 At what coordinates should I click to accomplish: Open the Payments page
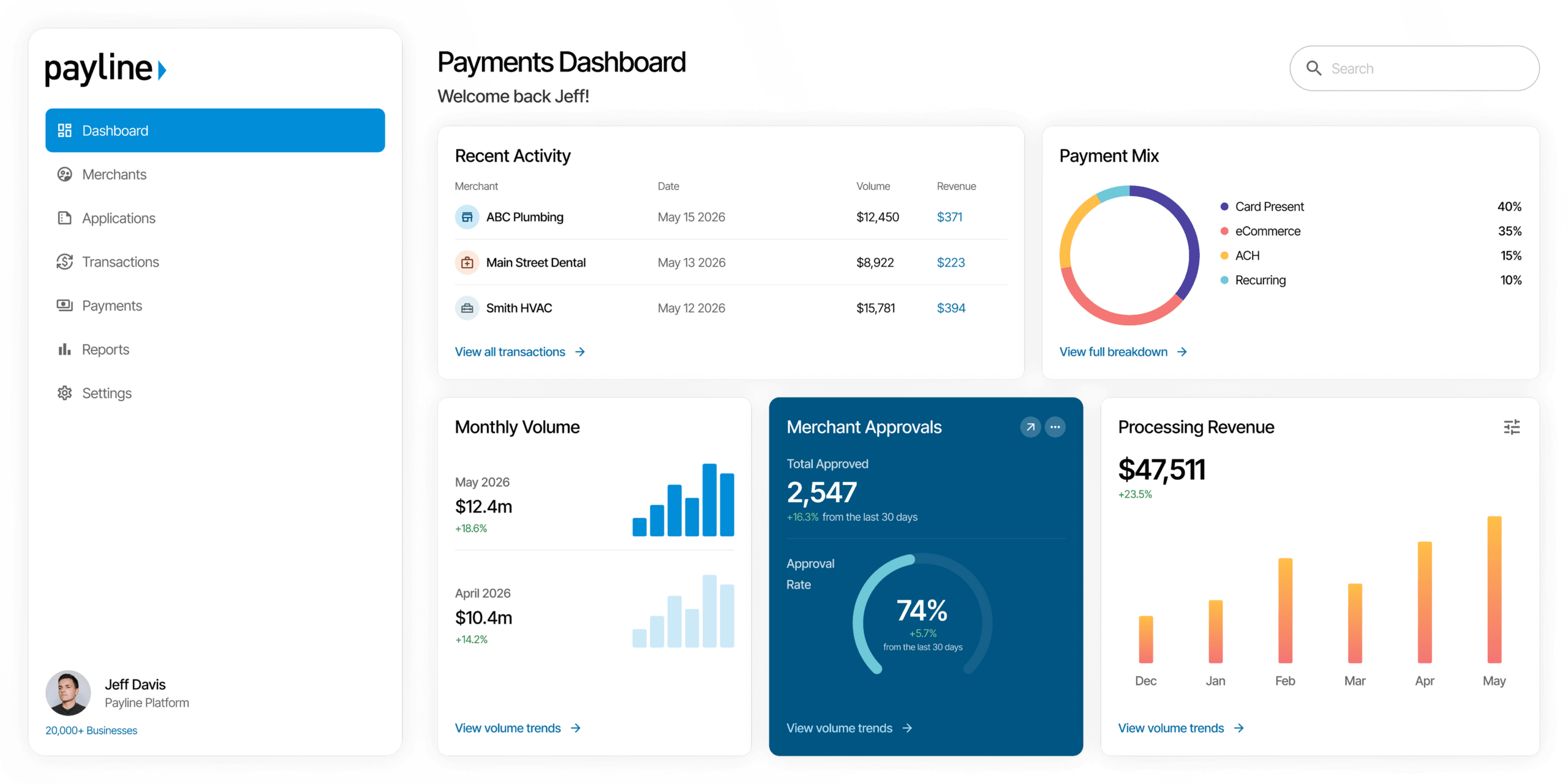[215, 305]
